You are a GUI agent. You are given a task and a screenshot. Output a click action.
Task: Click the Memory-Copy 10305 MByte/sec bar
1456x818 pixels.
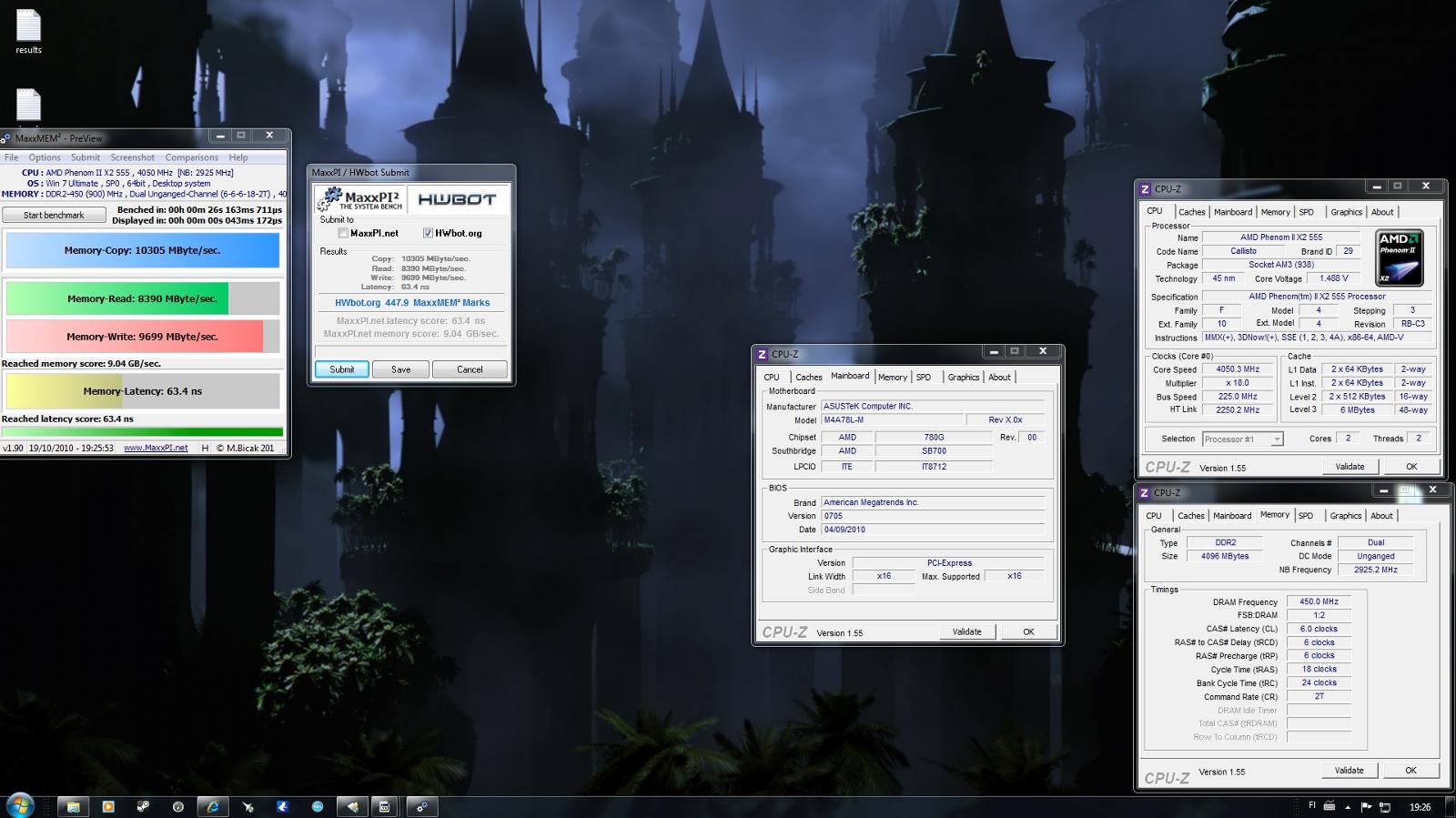(x=143, y=250)
